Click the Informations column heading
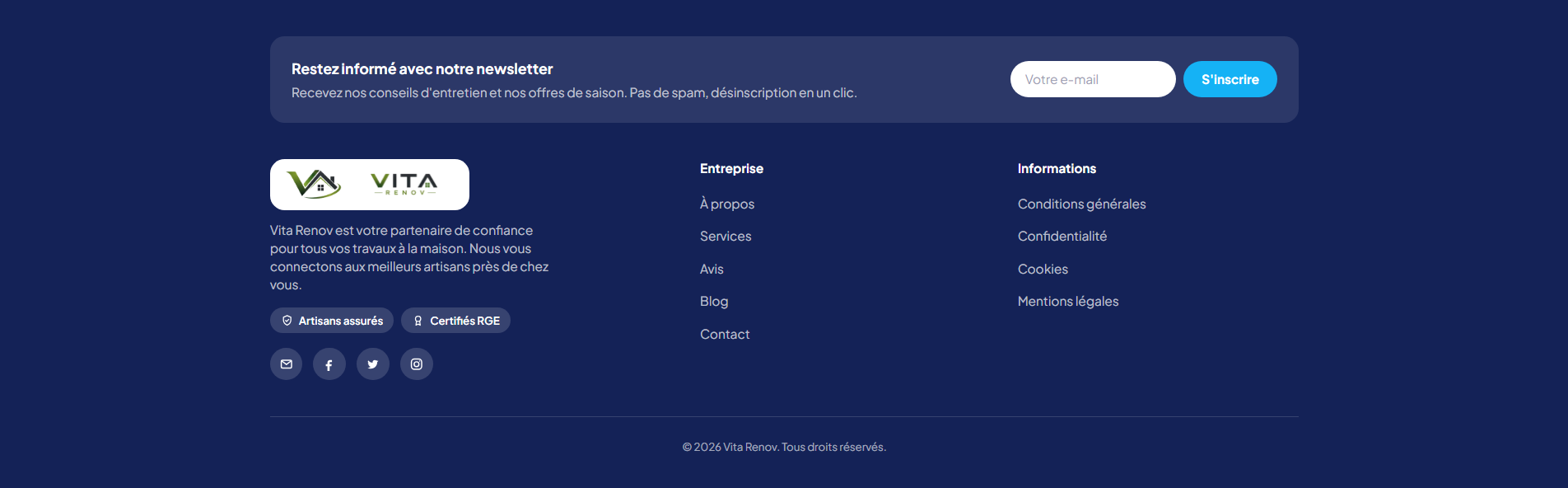Screen dimensions: 1568x488 [x=1057, y=168]
